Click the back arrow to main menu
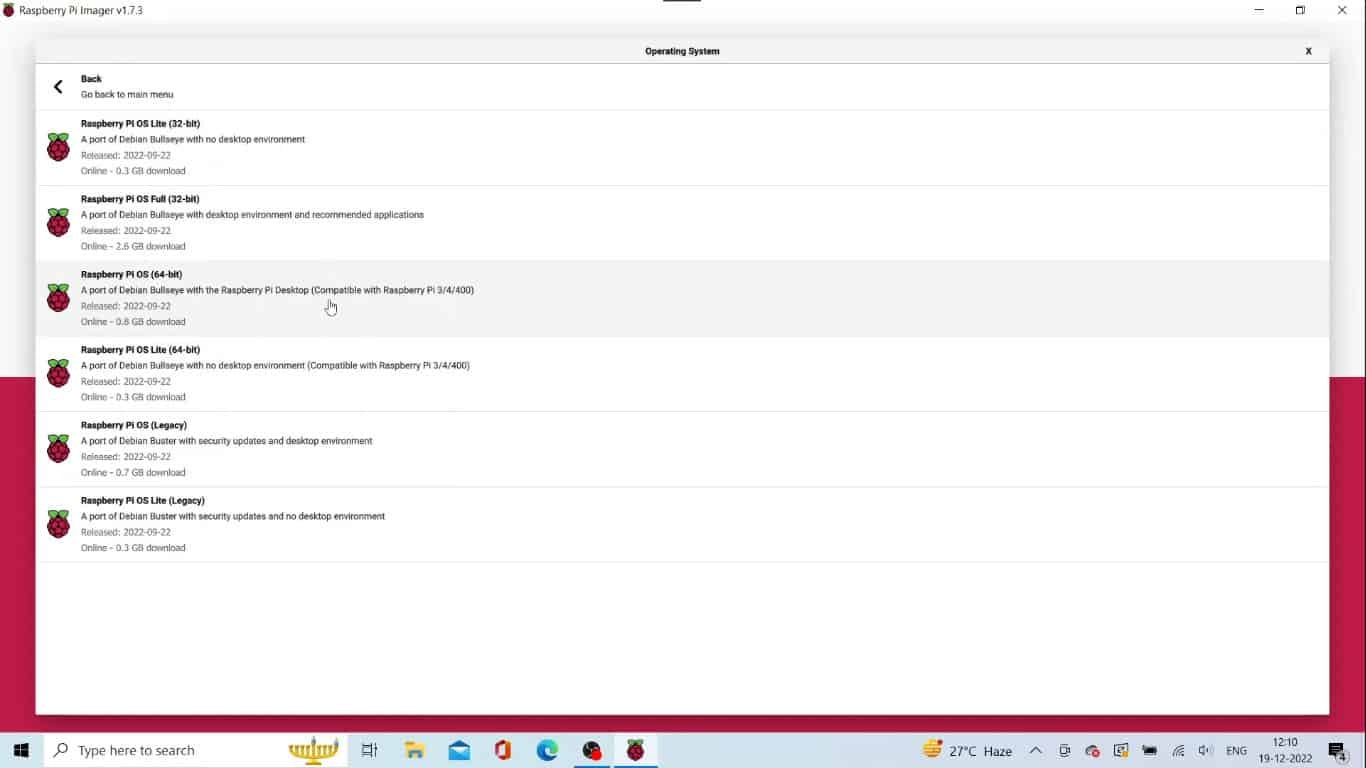 (58, 87)
